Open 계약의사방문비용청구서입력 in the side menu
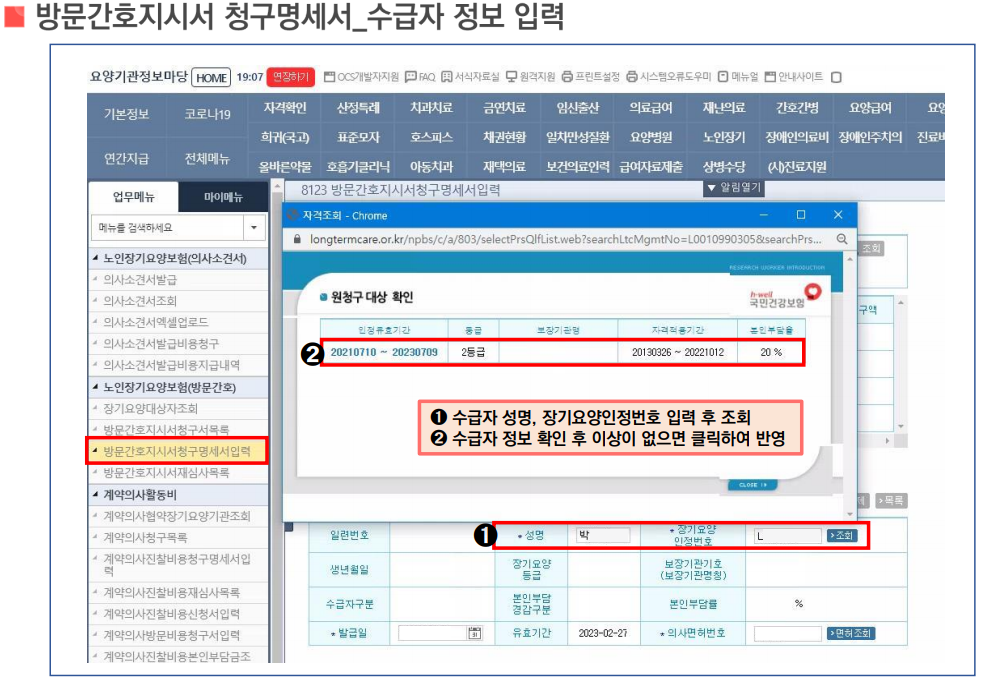Image resolution: width=984 pixels, height=680 pixels. (x=171, y=635)
